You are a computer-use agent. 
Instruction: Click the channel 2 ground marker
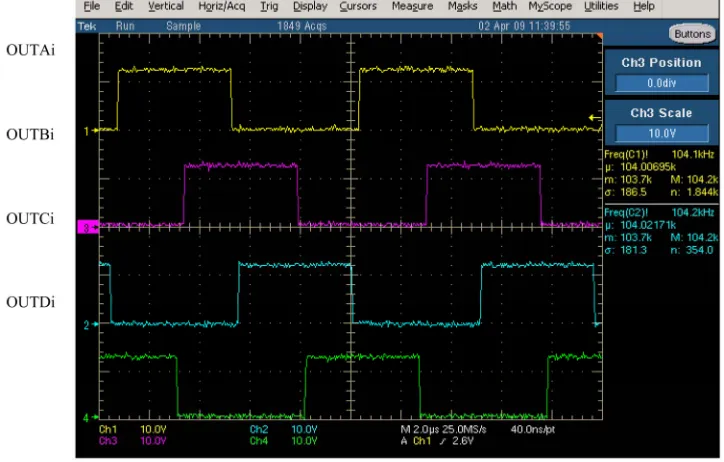[x=91, y=324]
